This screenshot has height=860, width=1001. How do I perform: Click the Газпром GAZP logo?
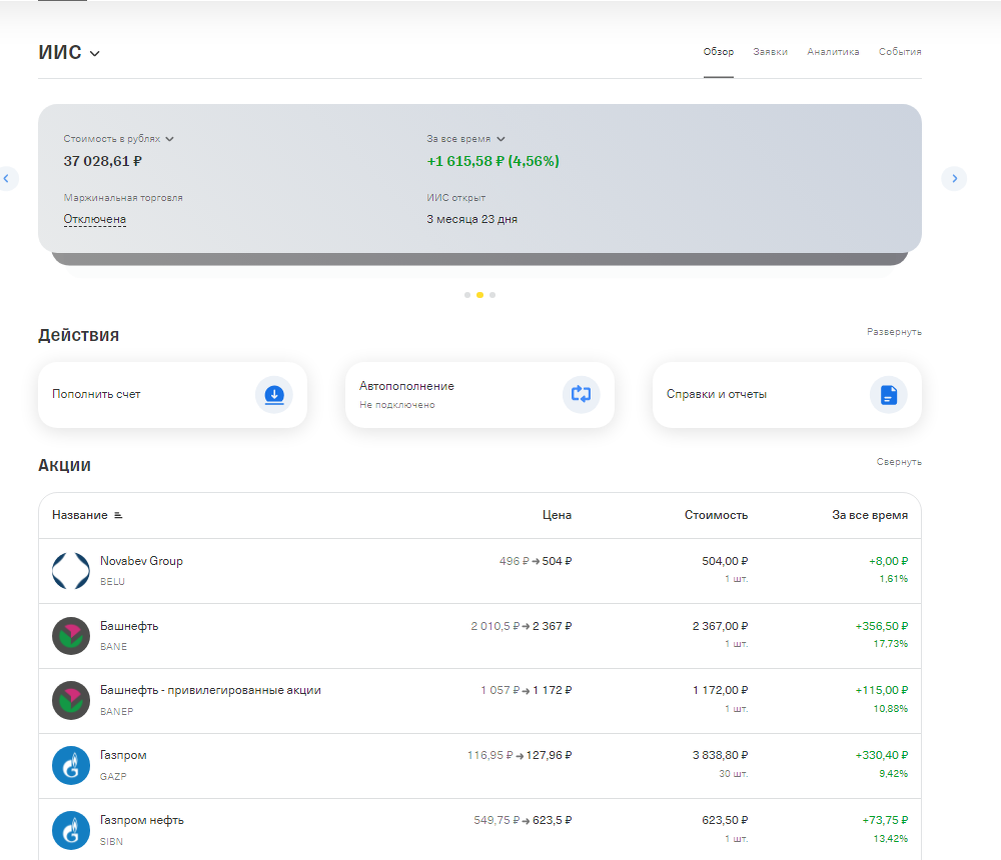pyautogui.click(x=71, y=766)
